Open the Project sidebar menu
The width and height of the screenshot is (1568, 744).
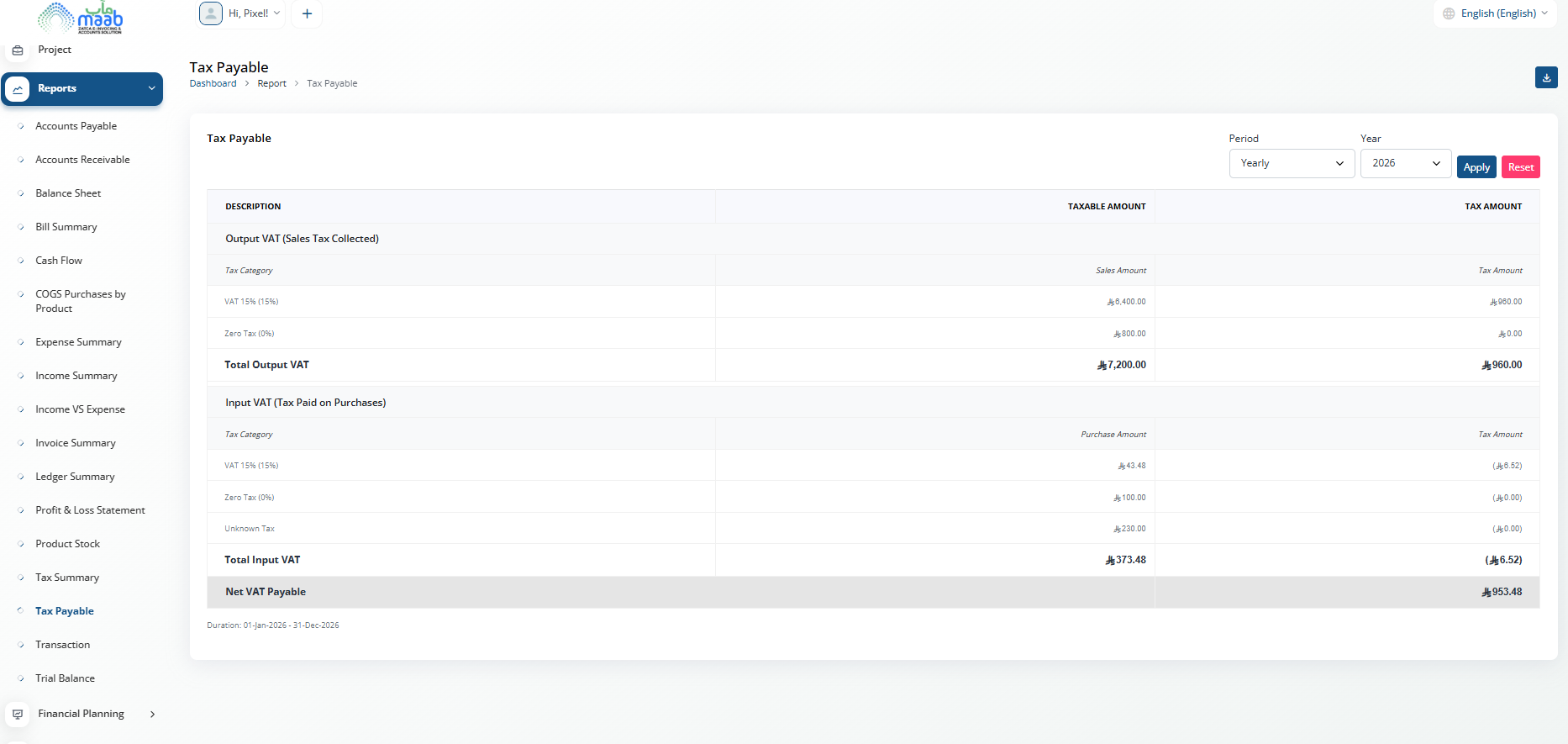pos(55,50)
